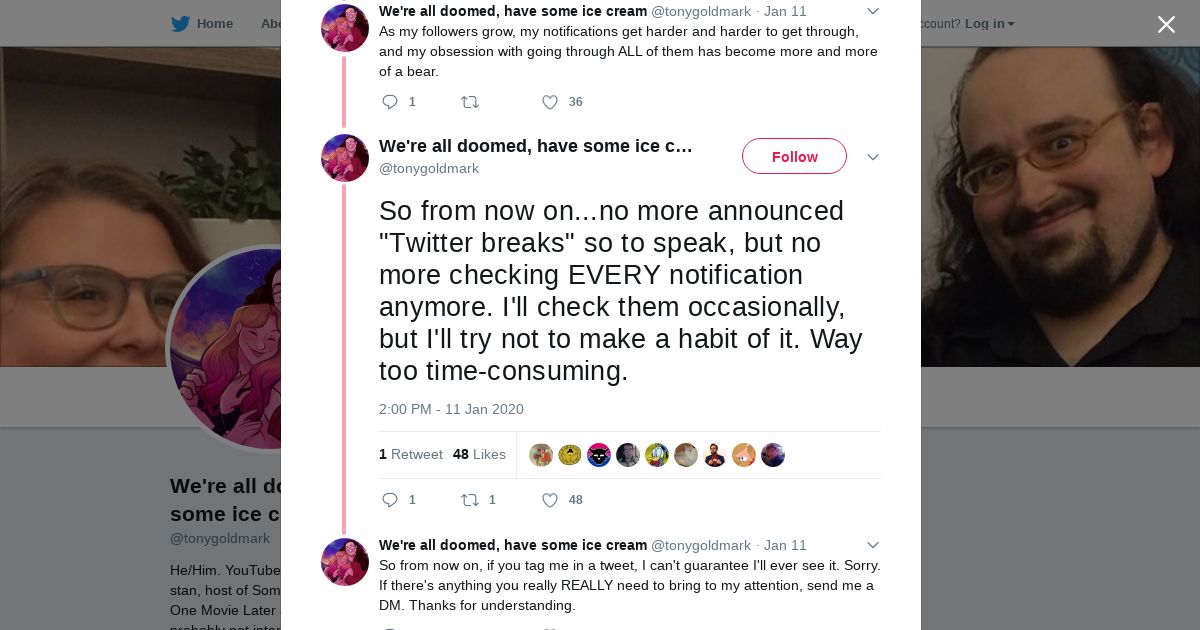1200x630 pixels.
Task: Click the @tonygoldmark handle under main tweet name
Action: [429, 168]
